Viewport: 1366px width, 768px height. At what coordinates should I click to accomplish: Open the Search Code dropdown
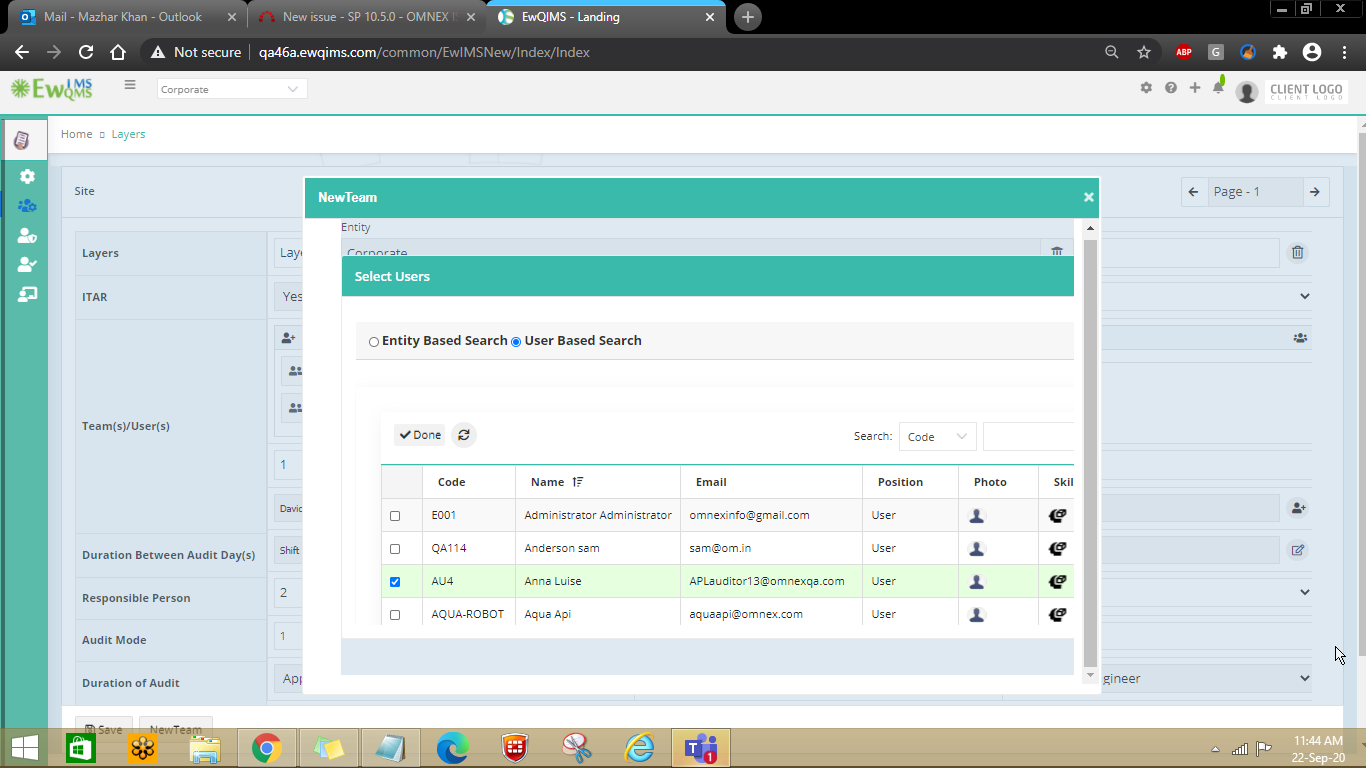click(937, 437)
